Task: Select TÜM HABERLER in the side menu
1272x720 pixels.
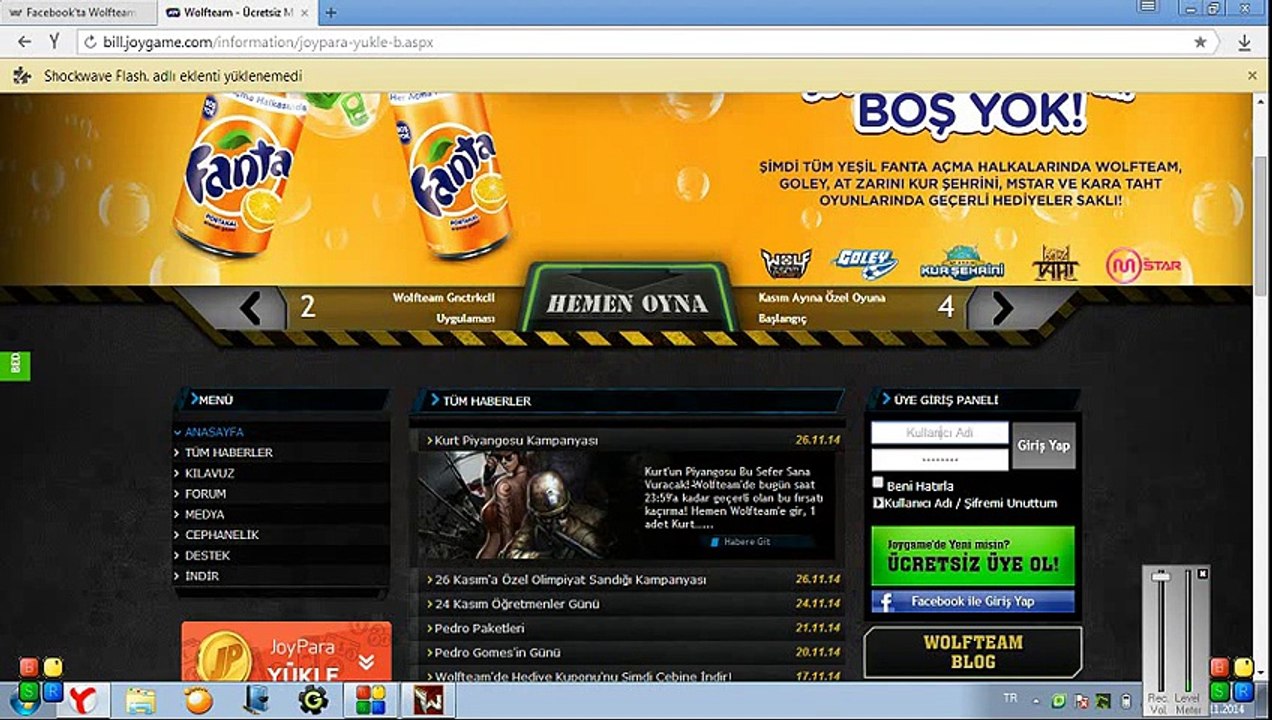Action: click(x=229, y=452)
